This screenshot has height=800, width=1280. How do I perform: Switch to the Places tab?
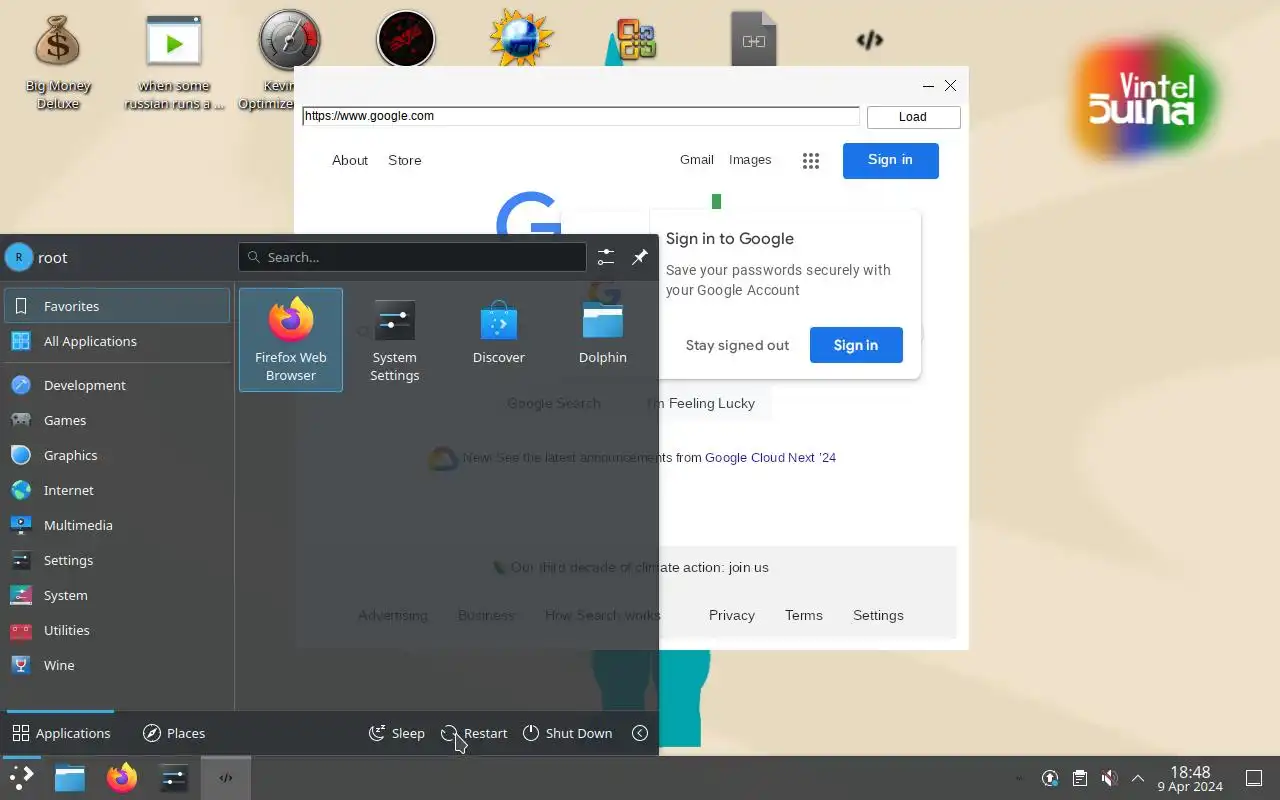174,733
